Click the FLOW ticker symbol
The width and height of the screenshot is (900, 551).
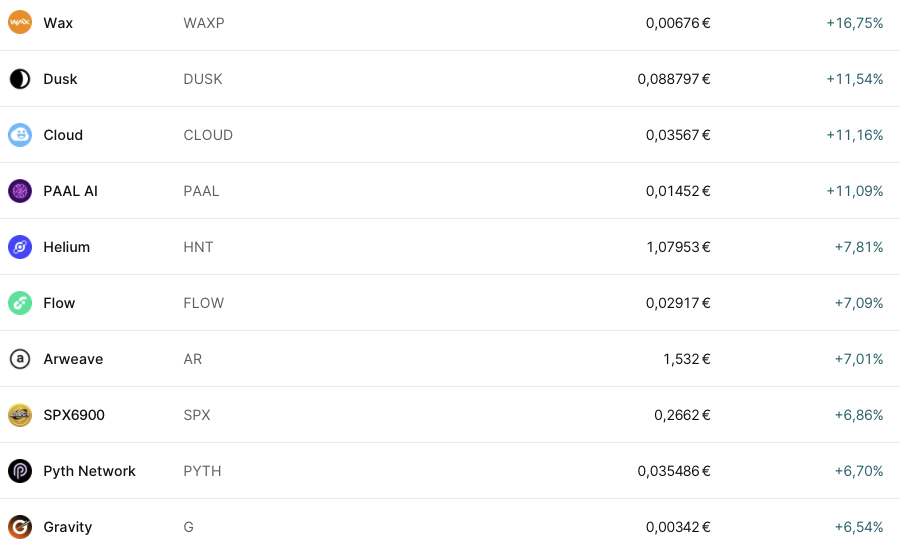click(x=204, y=303)
